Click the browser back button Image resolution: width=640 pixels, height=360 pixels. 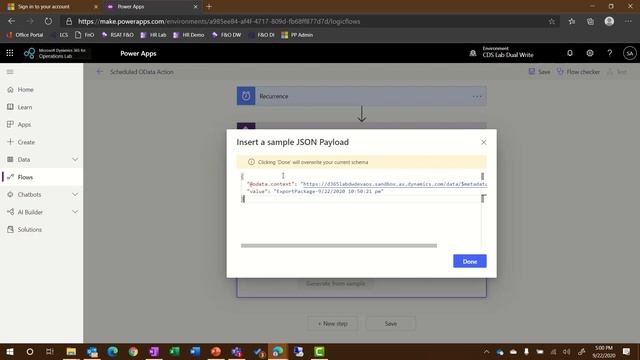click(x=11, y=21)
